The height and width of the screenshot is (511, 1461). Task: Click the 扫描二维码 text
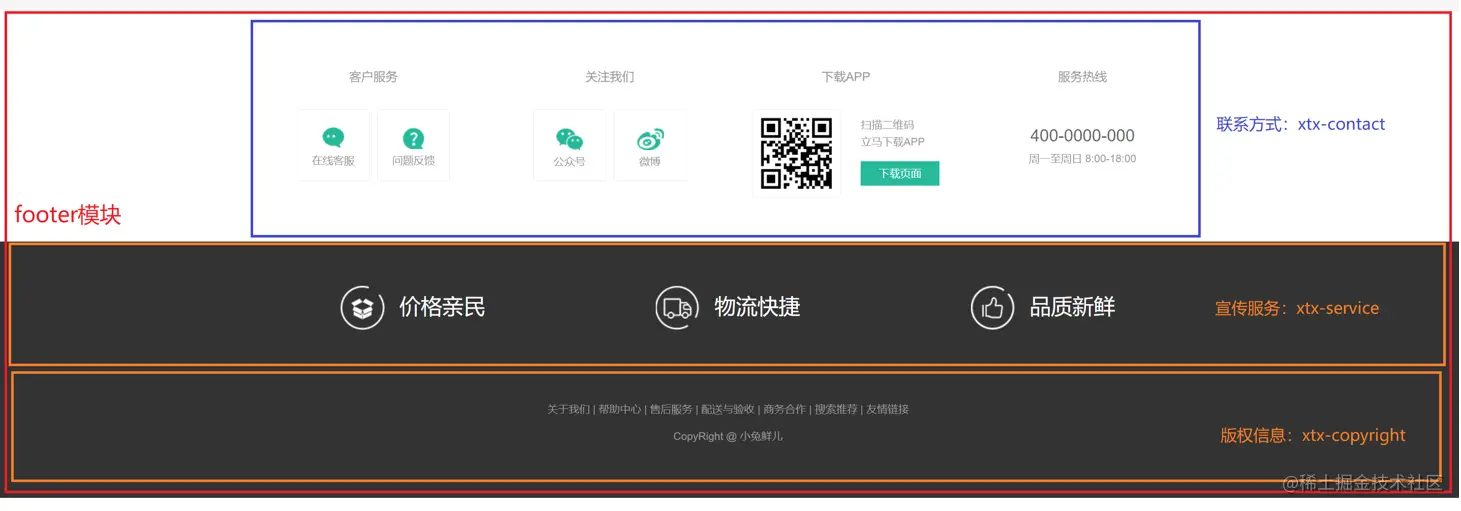coord(888,125)
